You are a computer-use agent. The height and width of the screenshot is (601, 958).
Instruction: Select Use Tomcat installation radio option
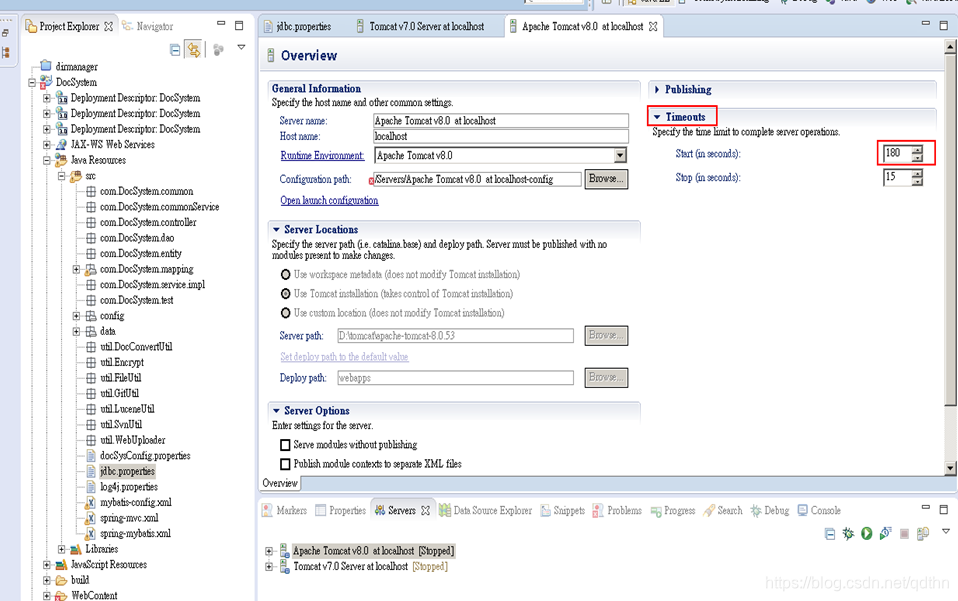(285, 294)
